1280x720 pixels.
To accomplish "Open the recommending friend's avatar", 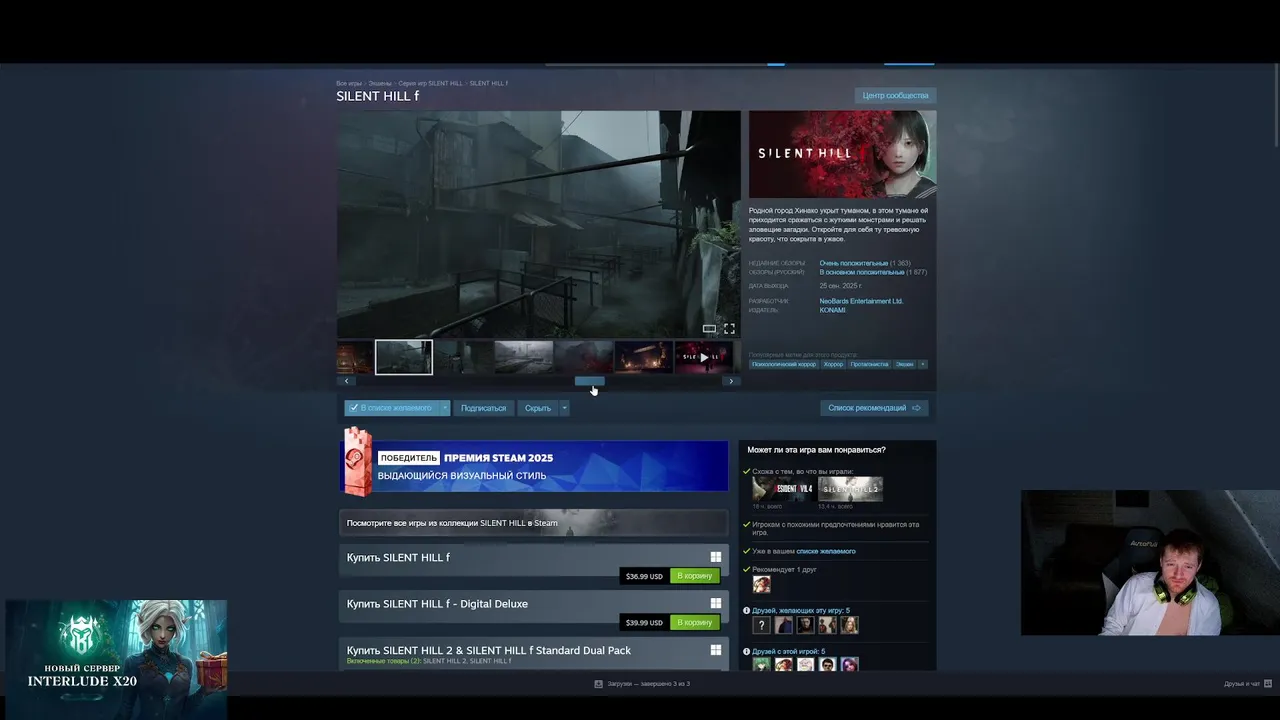I will (x=761, y=584).
